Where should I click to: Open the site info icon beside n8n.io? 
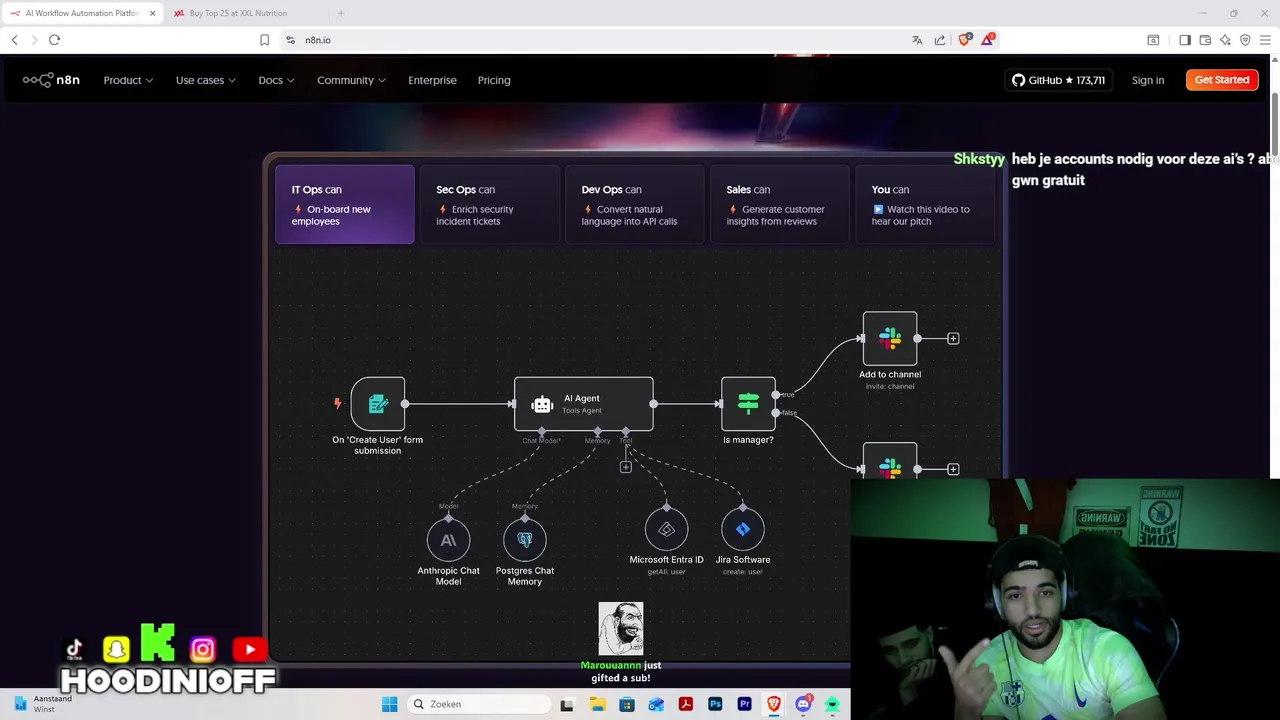[x=290, y=40]
